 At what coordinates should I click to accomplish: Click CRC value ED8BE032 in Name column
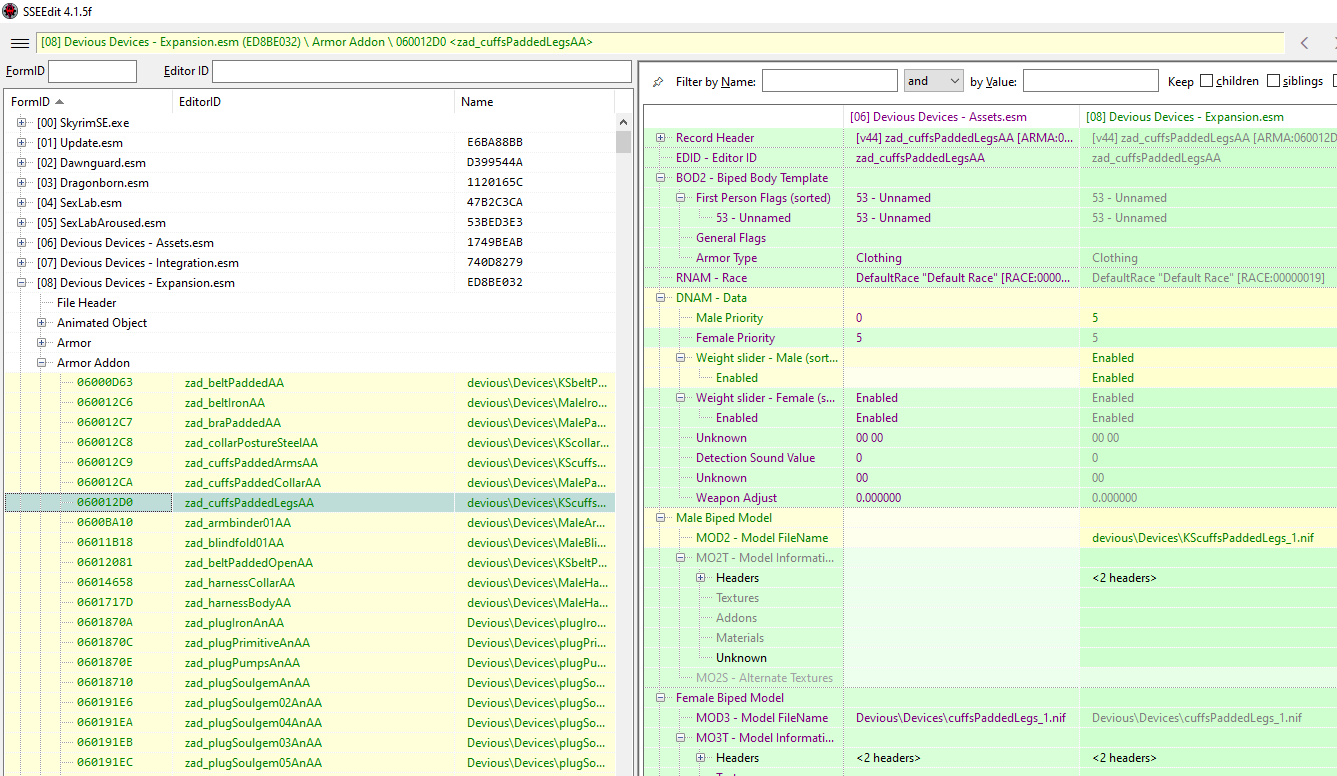(494, 283)
